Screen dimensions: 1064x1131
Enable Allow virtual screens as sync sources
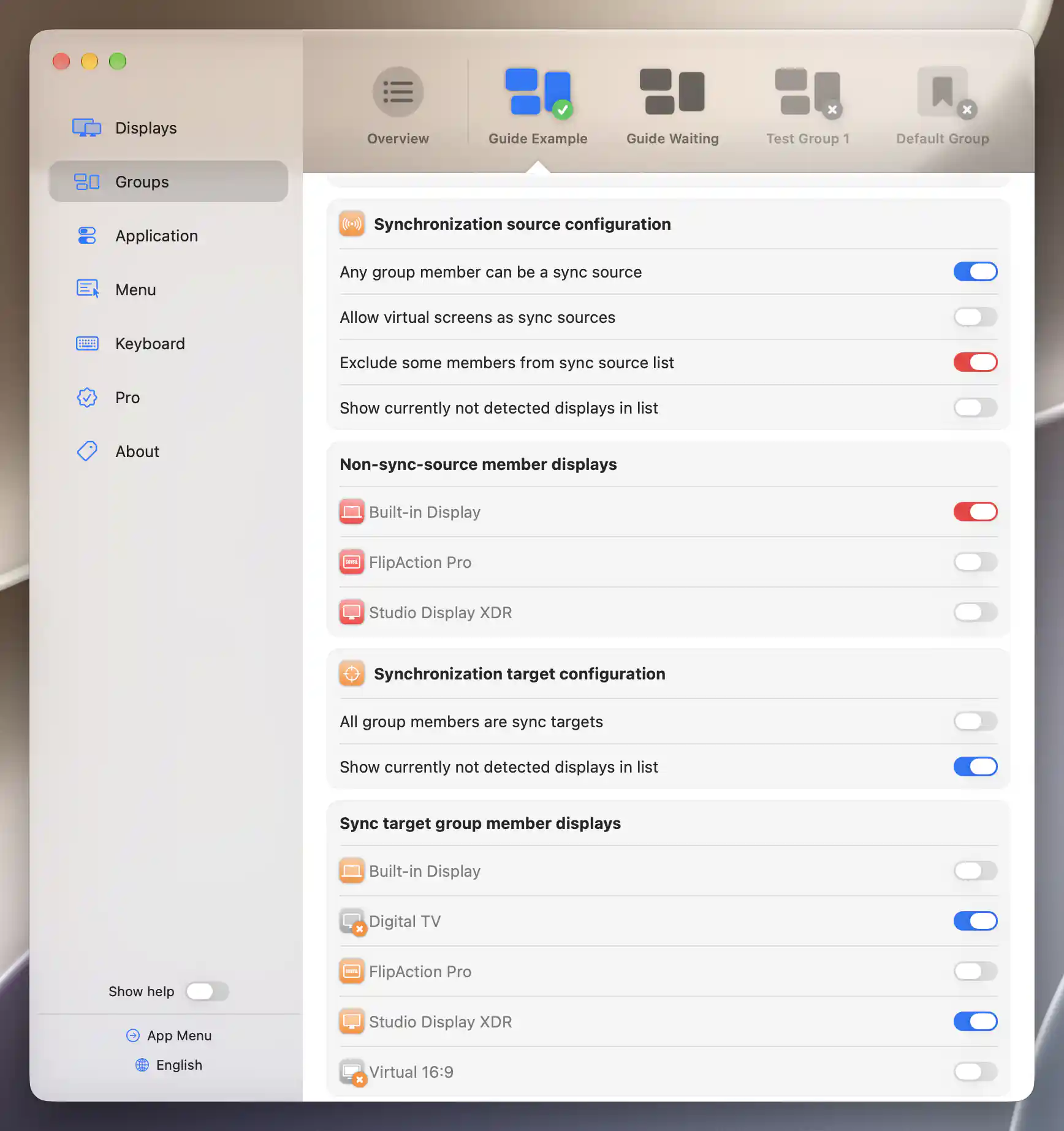tap(975, 317)
